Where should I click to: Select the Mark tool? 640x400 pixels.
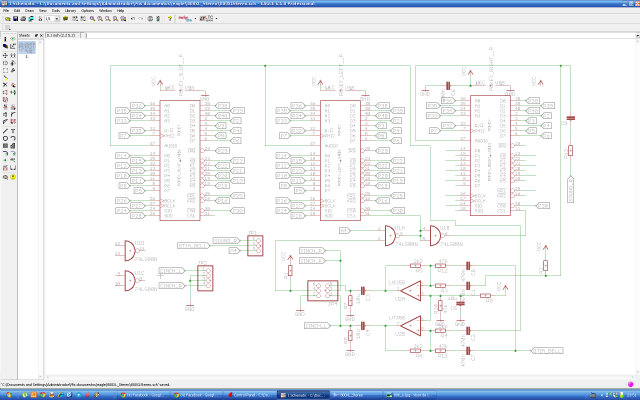(13, 46)
